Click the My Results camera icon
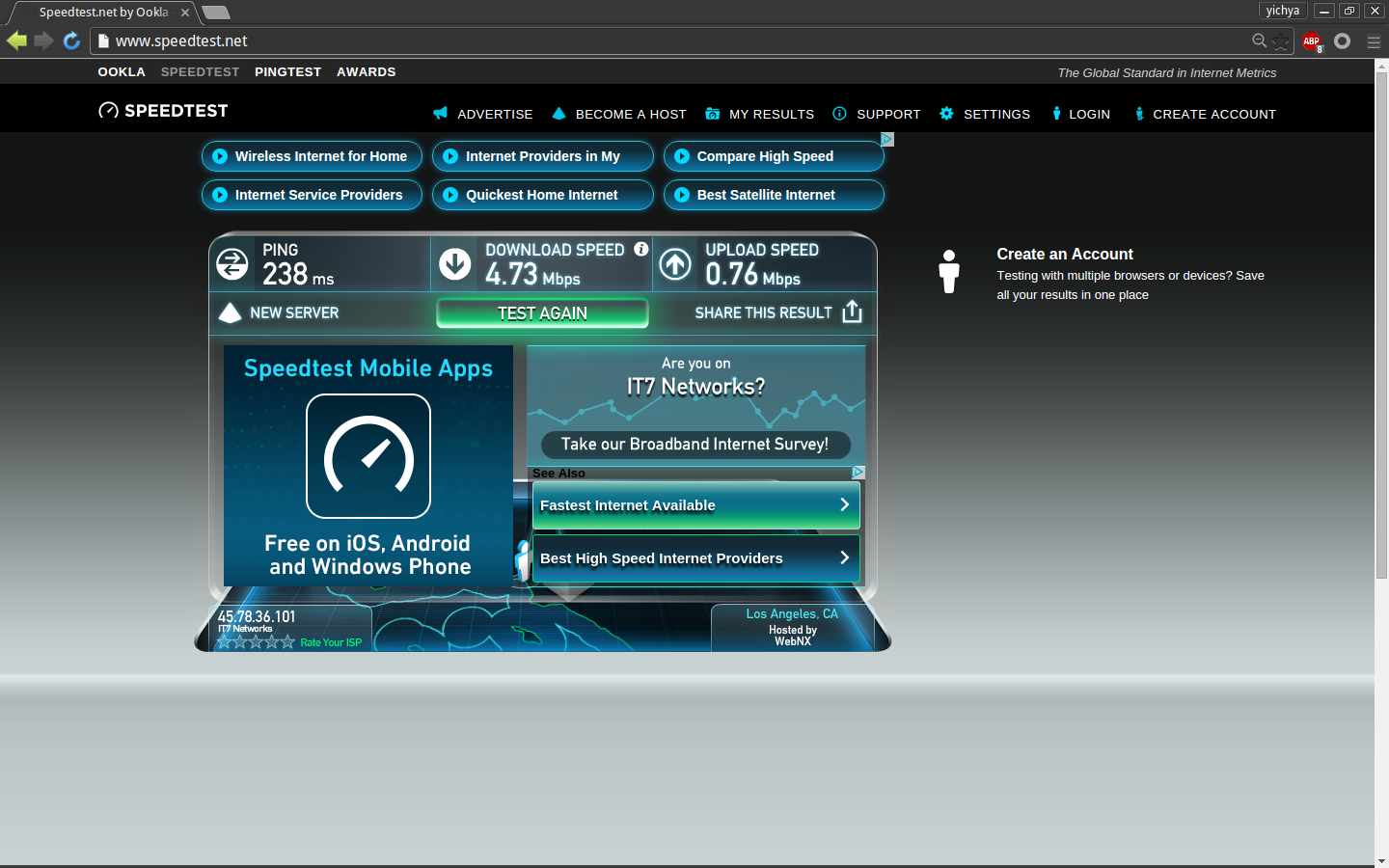 [712, 114]
